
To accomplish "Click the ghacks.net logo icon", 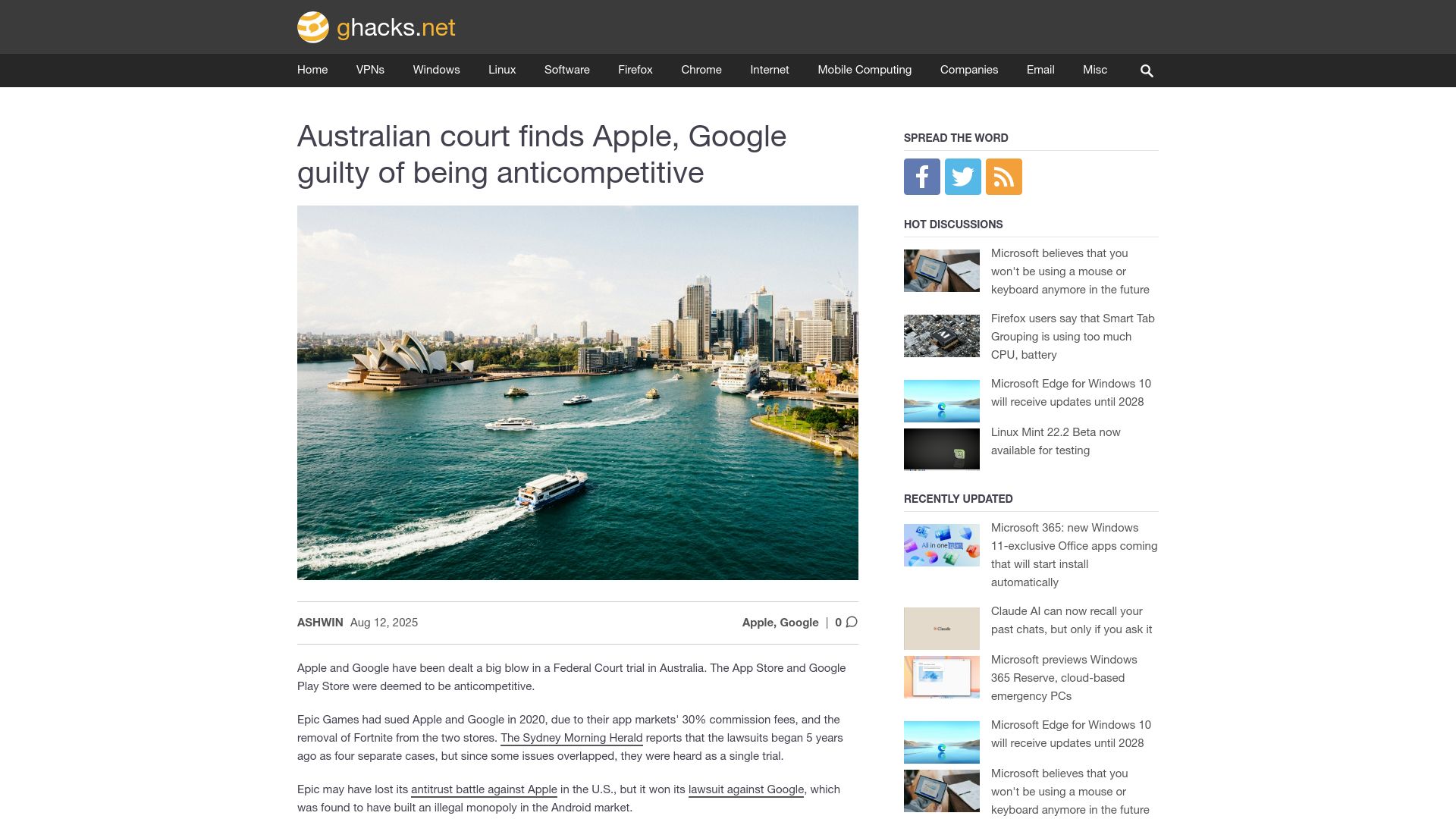I will click(x=312, y=27).
